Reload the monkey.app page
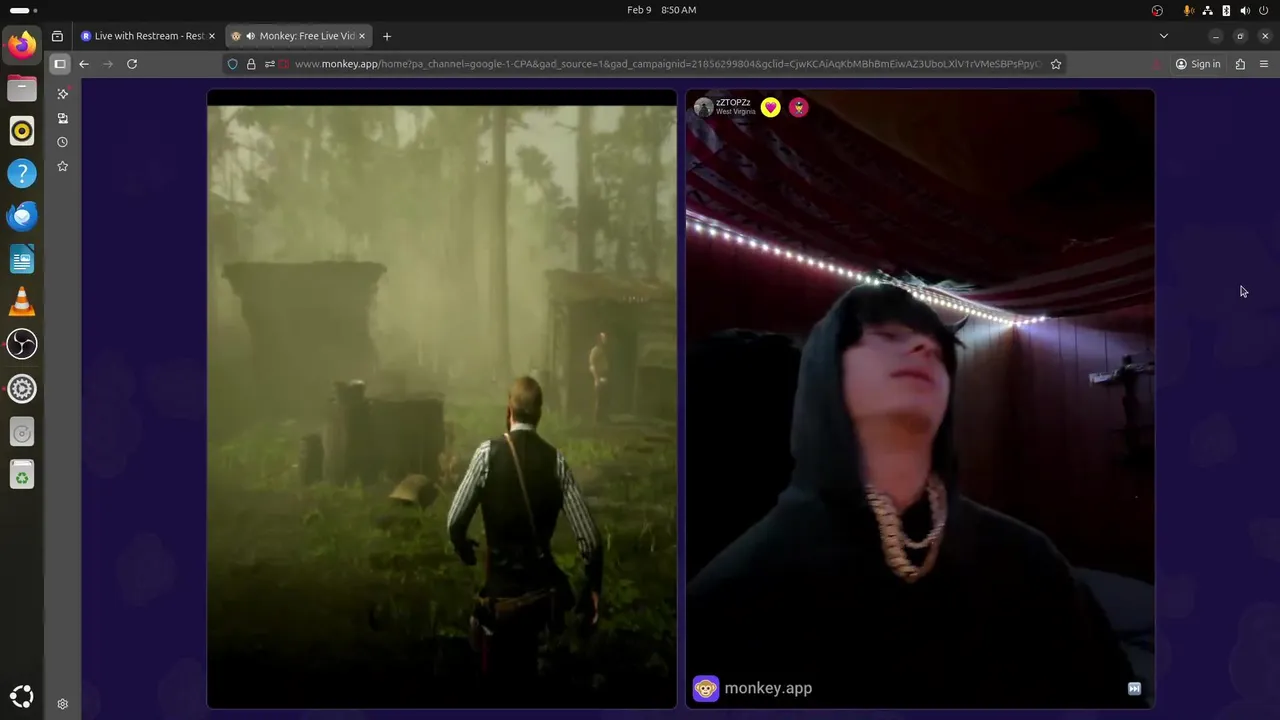The width and height of the screenshot is (1280, 720). point(132,64)
